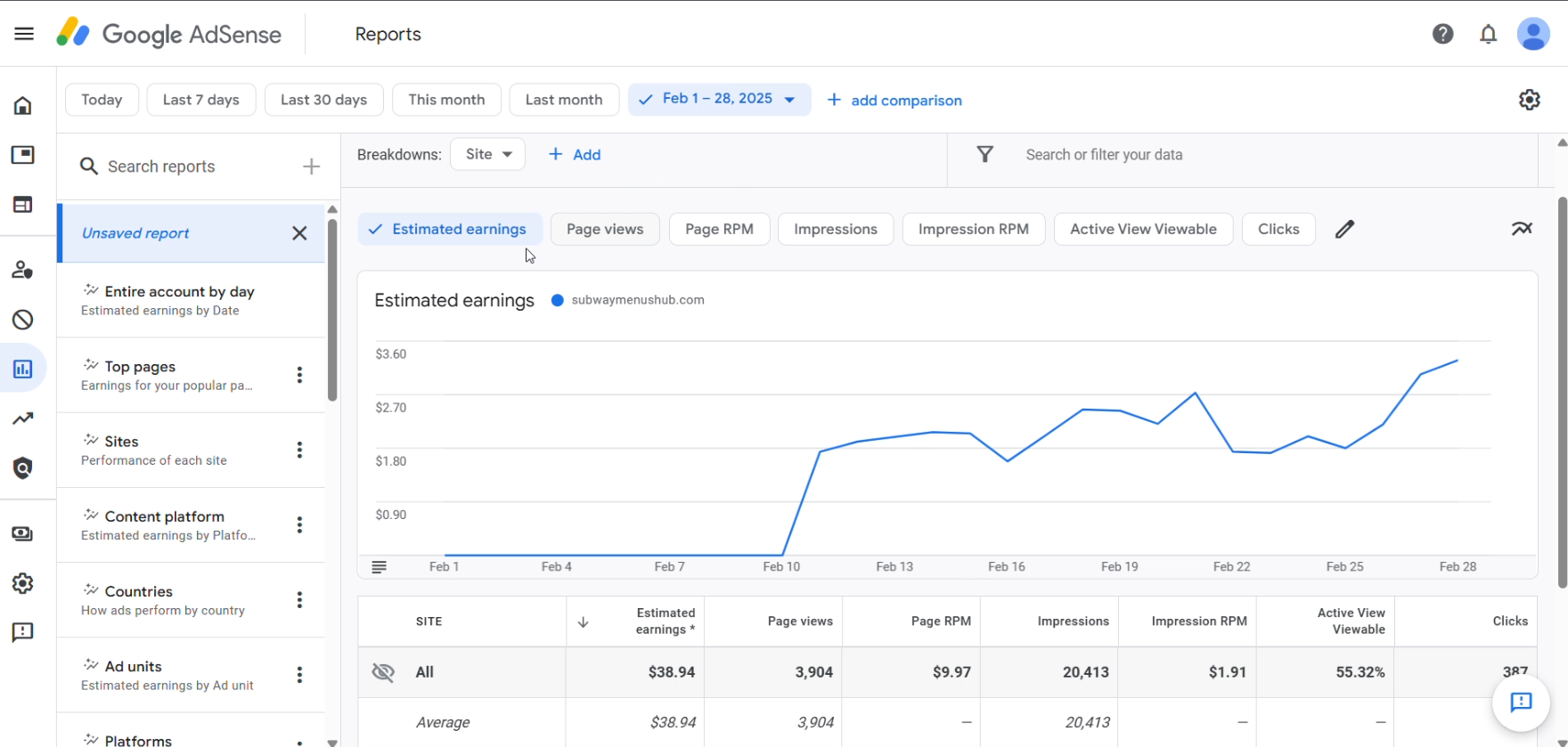
Task: Open the Ads sidebar icon
Action: point(23,155)
